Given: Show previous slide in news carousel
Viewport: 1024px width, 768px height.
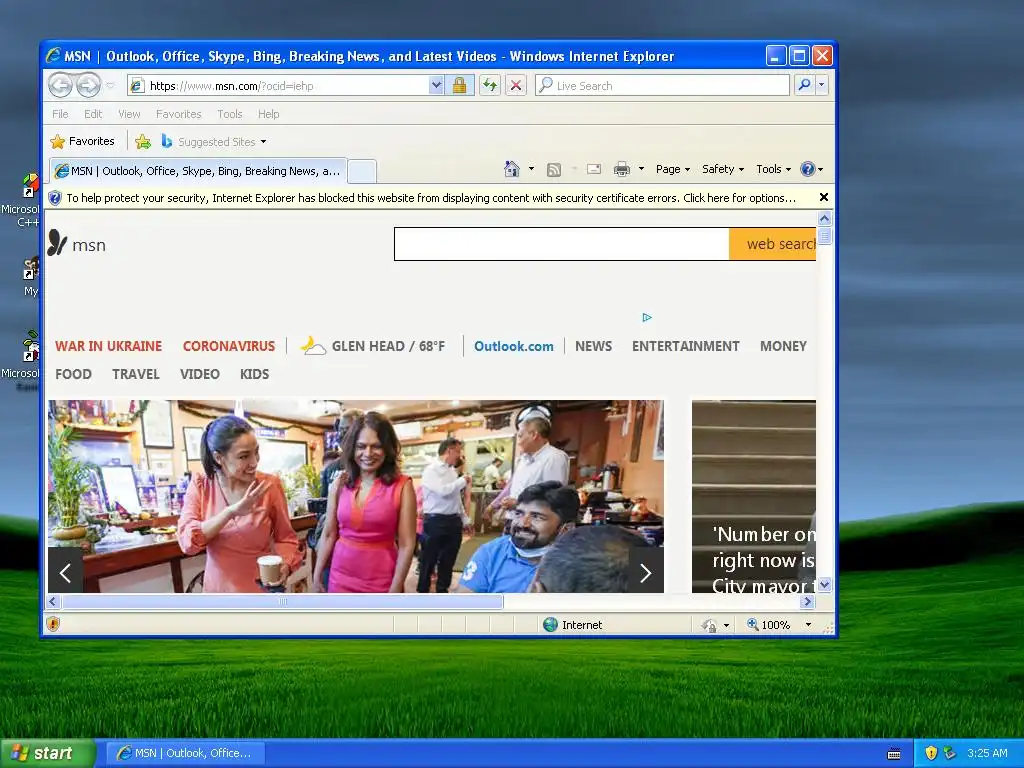Looking at the screenshot, I should coord(65,573).
